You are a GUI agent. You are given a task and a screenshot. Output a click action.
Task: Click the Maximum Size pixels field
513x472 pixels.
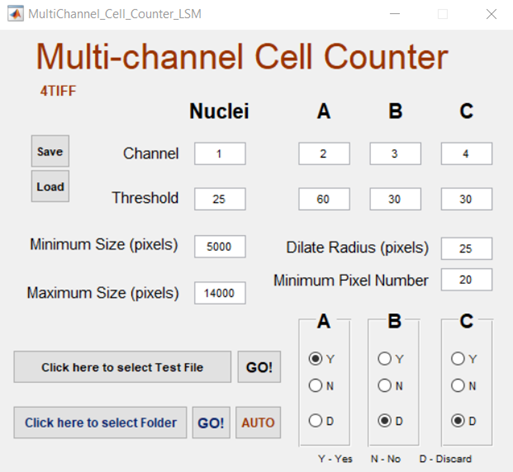click(220, 293)
